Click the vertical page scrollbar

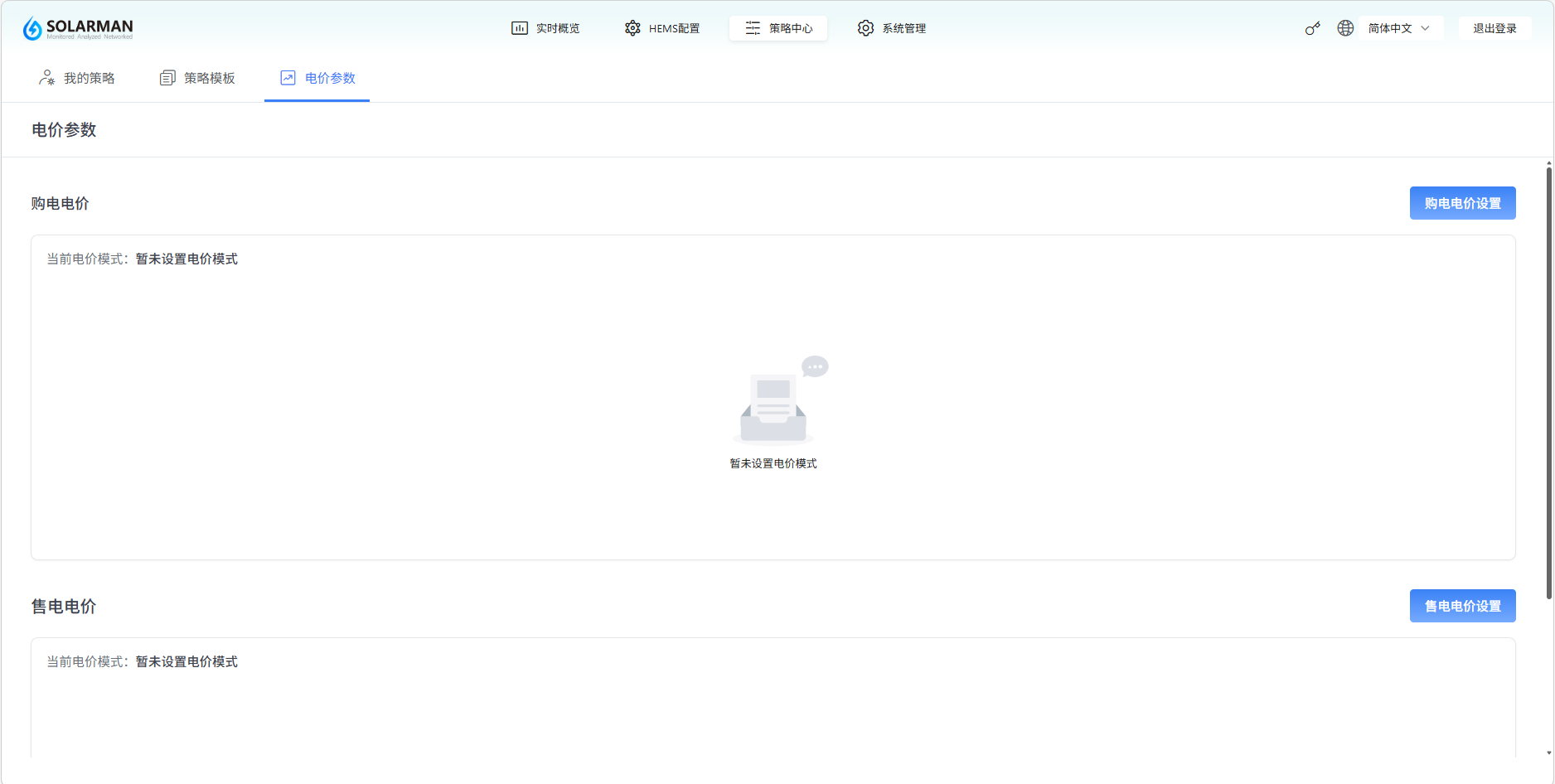1548,381
